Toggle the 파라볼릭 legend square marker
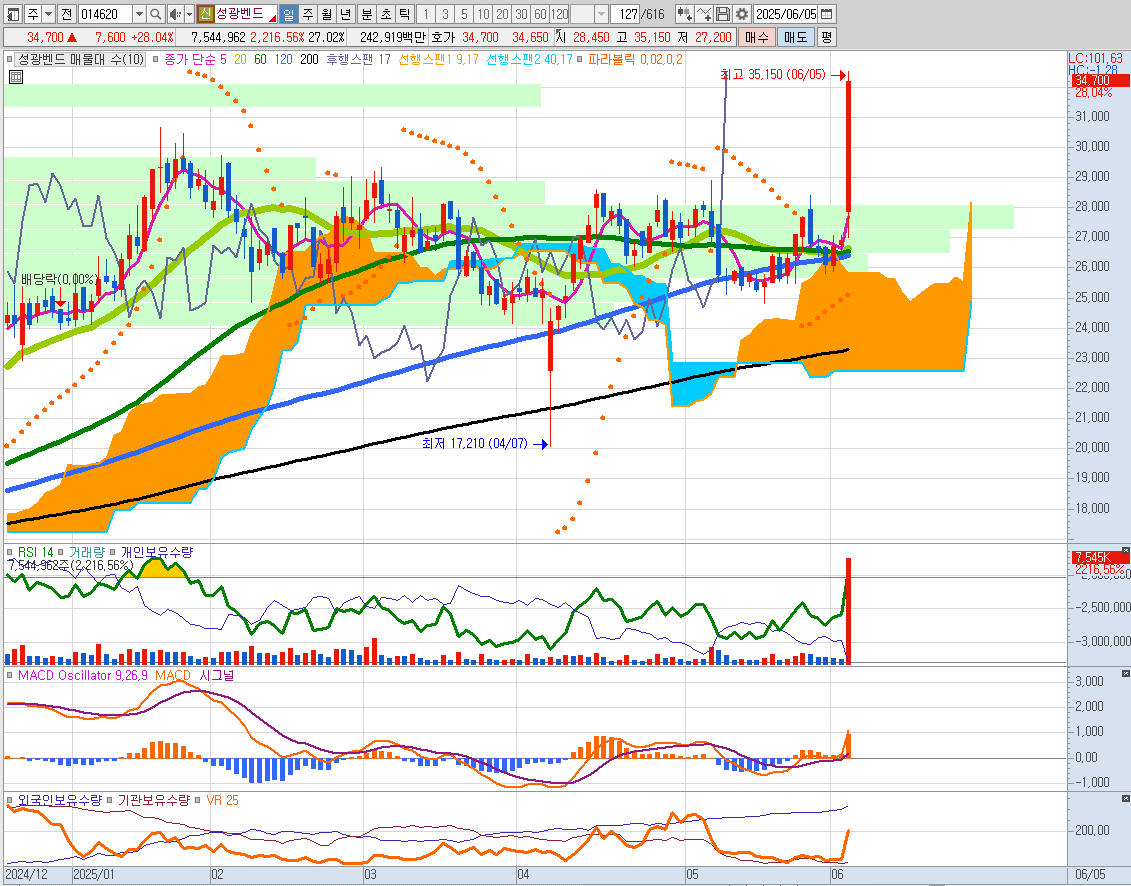Viewport: 1131px width, 886px height. (x=580, y=59)
